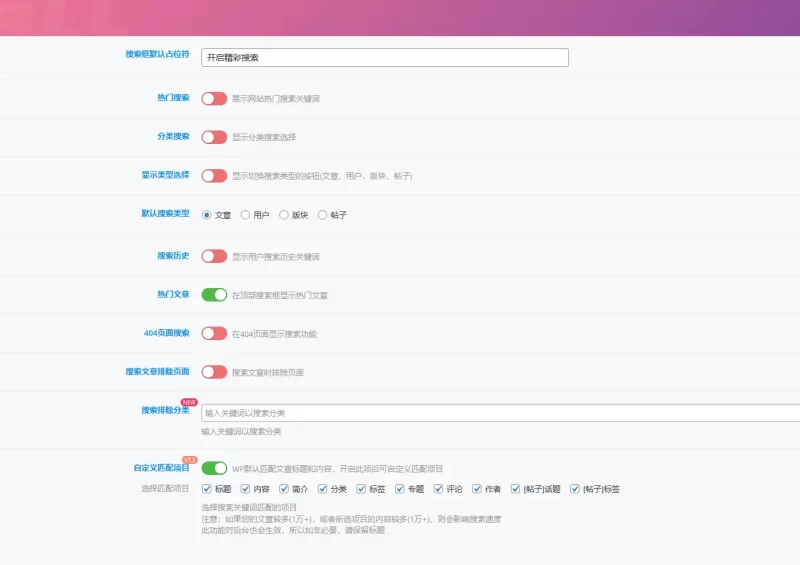The height and width of the screenshot is (565, 800).
Task: Turn on 404页面搜索 switch
Action: coord(214,334)
